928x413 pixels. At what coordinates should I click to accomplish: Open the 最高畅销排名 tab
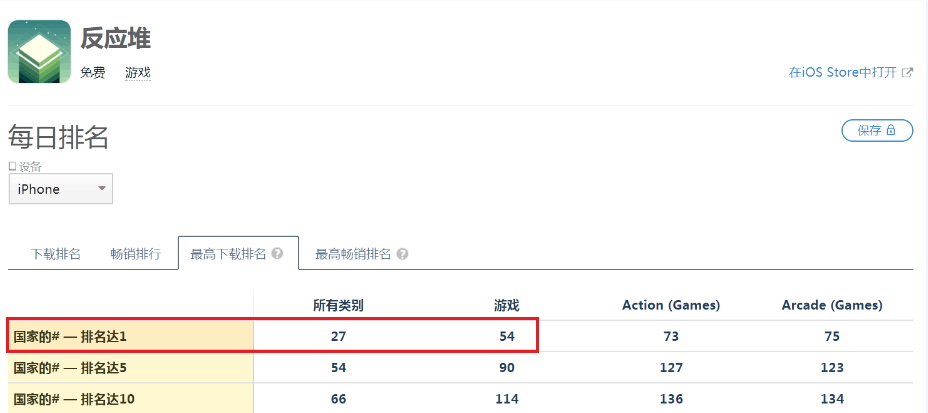[x=353, y=254]
